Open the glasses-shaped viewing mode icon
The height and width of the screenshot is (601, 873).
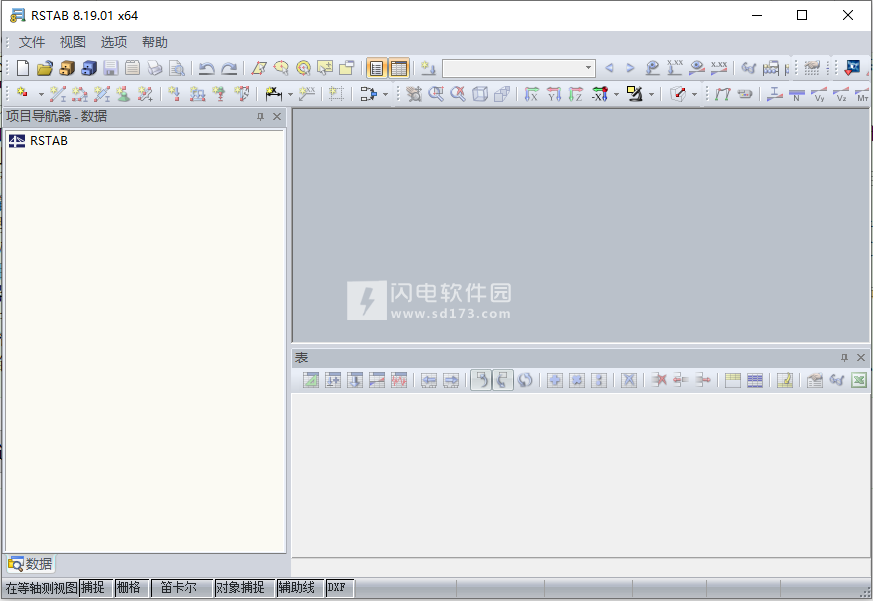[x=749, y=68]
